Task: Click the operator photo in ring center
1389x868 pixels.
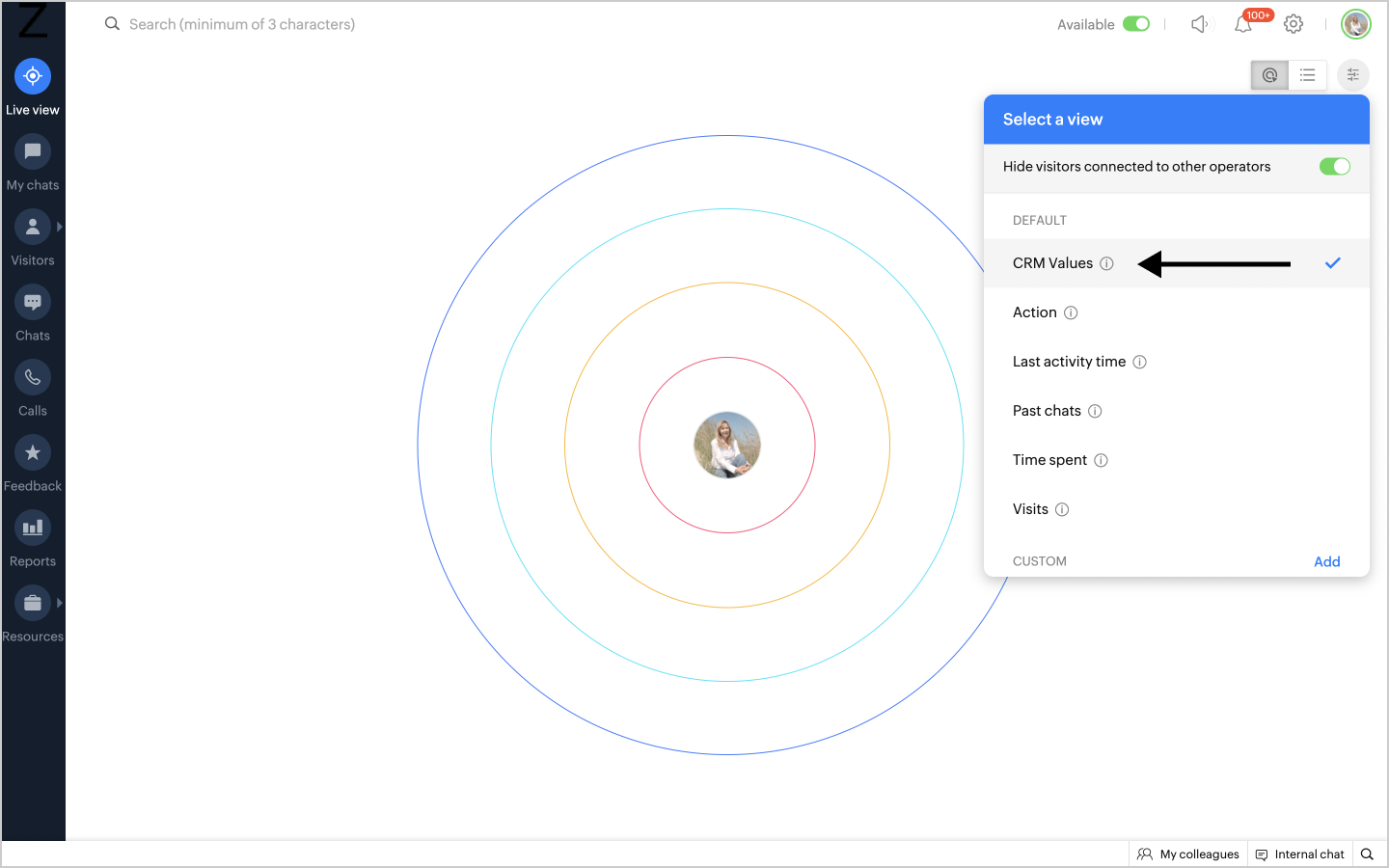Action: (x=727, y=445)
